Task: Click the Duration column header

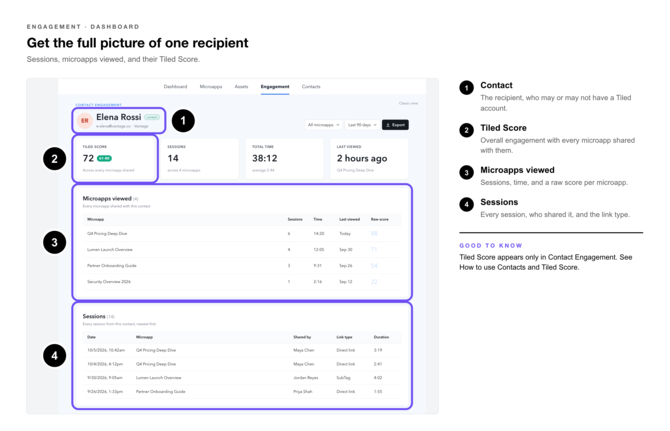Action: point(381,337)
